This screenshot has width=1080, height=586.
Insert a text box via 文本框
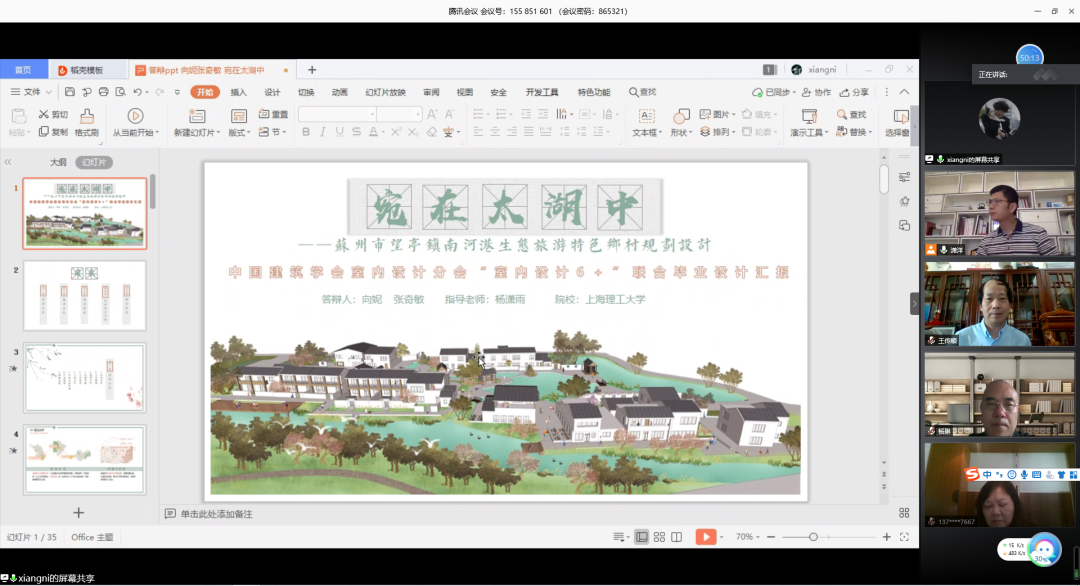click(647, 123)
